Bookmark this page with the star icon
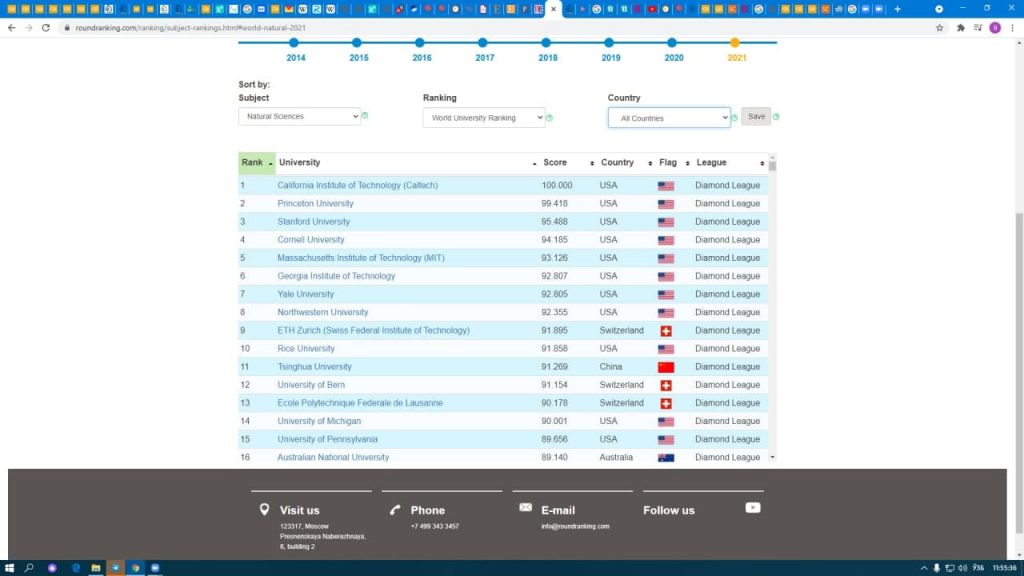Screen dimensions: 1024x576 tap(940, 28)
